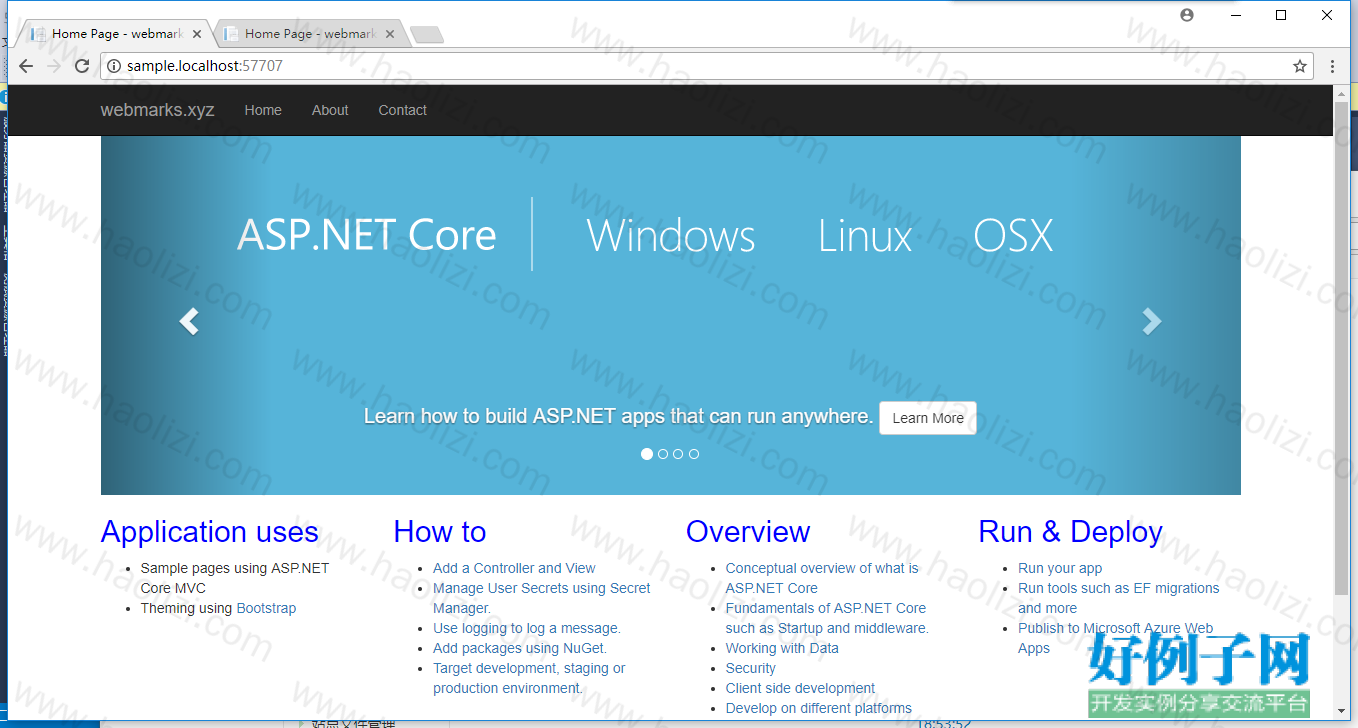The width and height of the screenshot is (1358, 728).
Task: Go to the About page in navbar
Action: coord(330,110)
